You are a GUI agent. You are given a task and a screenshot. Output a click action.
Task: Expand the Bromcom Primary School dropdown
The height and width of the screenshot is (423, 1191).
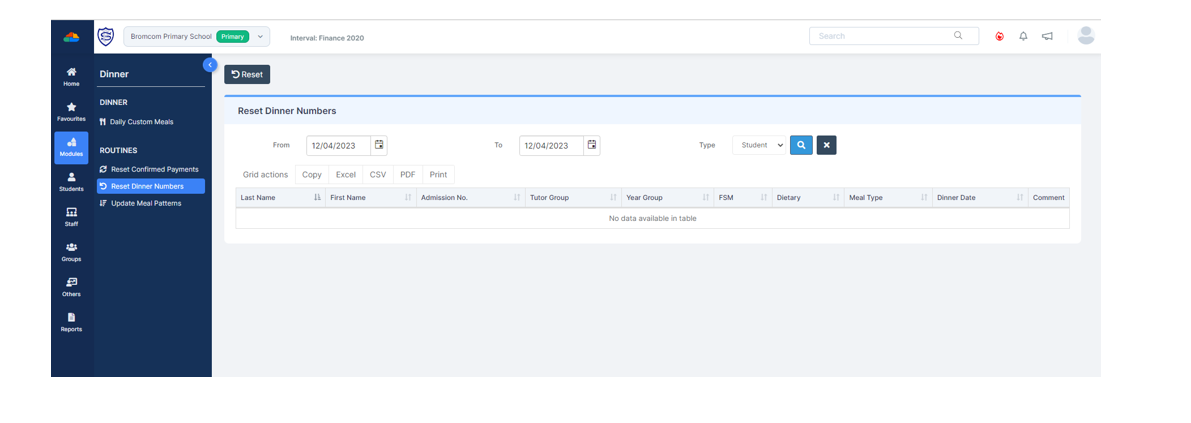click(261, 37)
